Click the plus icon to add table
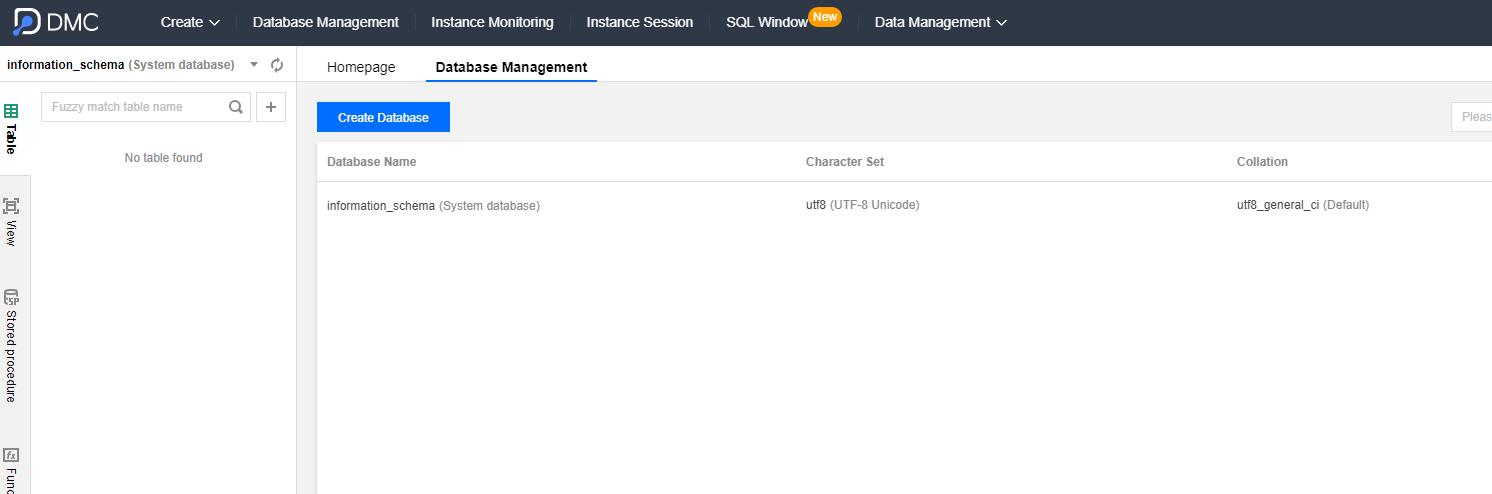Image resolution: width=1492 pixels, height=494 pixels. click(271, 107)
